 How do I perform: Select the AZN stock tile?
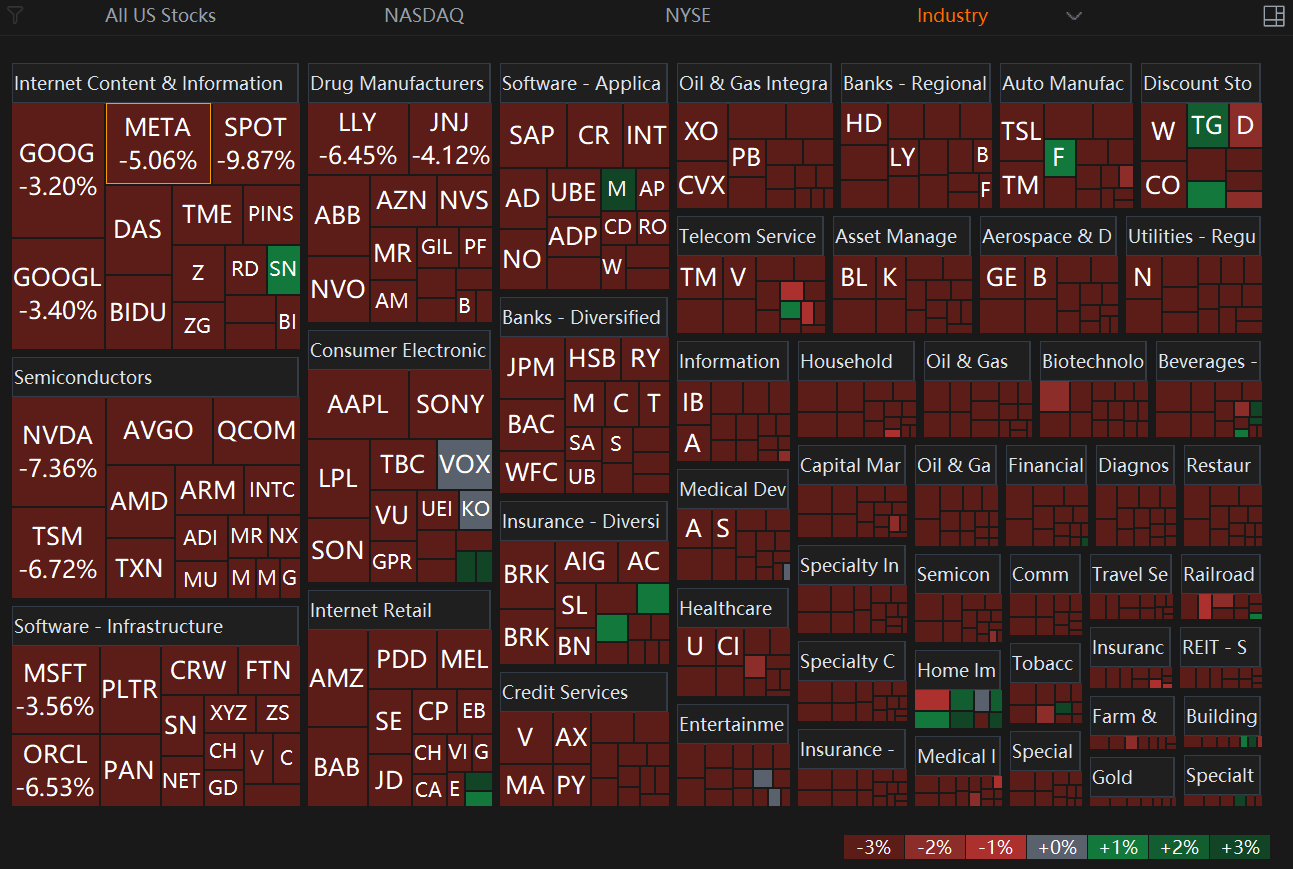[x=401, y=201]
